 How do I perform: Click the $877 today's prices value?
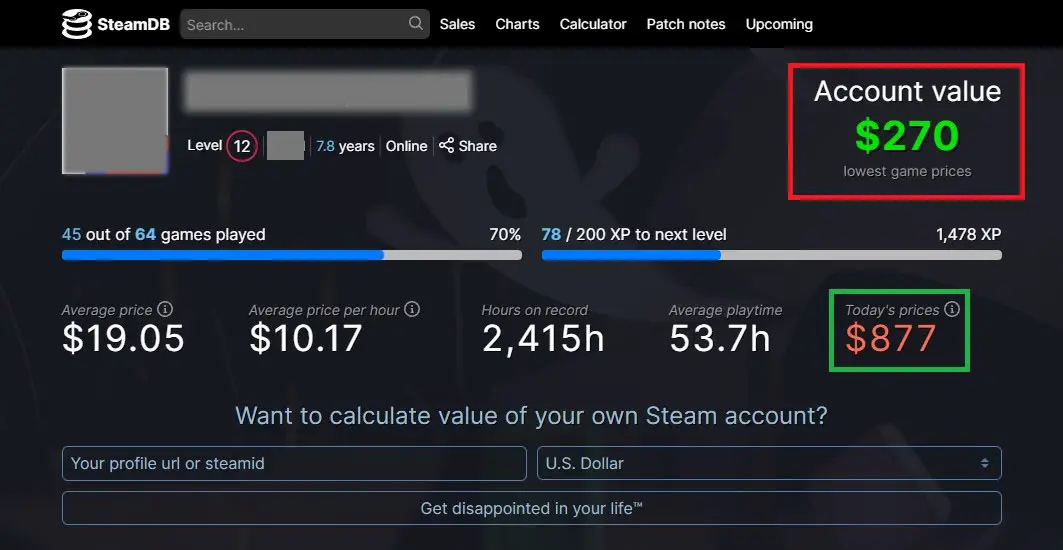(x=891, y=339)
